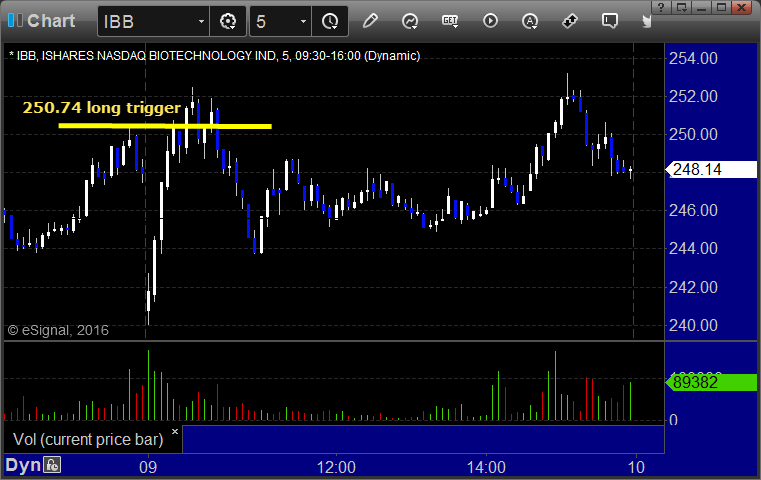Image resolution: width=761 pixels, height=480 pixels.
Task: Open time template clock icon
Action: point(330,21)
